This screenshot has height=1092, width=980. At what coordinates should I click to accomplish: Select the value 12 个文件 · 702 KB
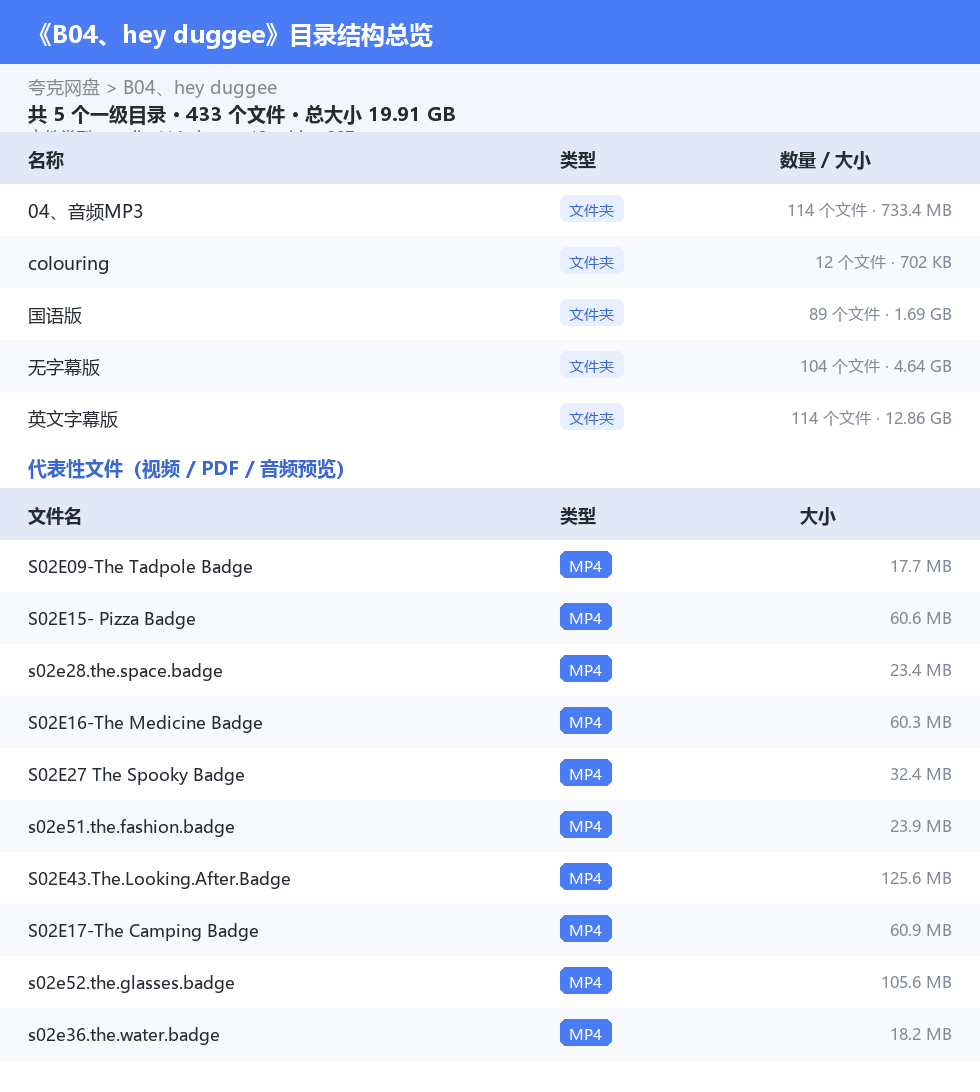(x=883, y=263)
